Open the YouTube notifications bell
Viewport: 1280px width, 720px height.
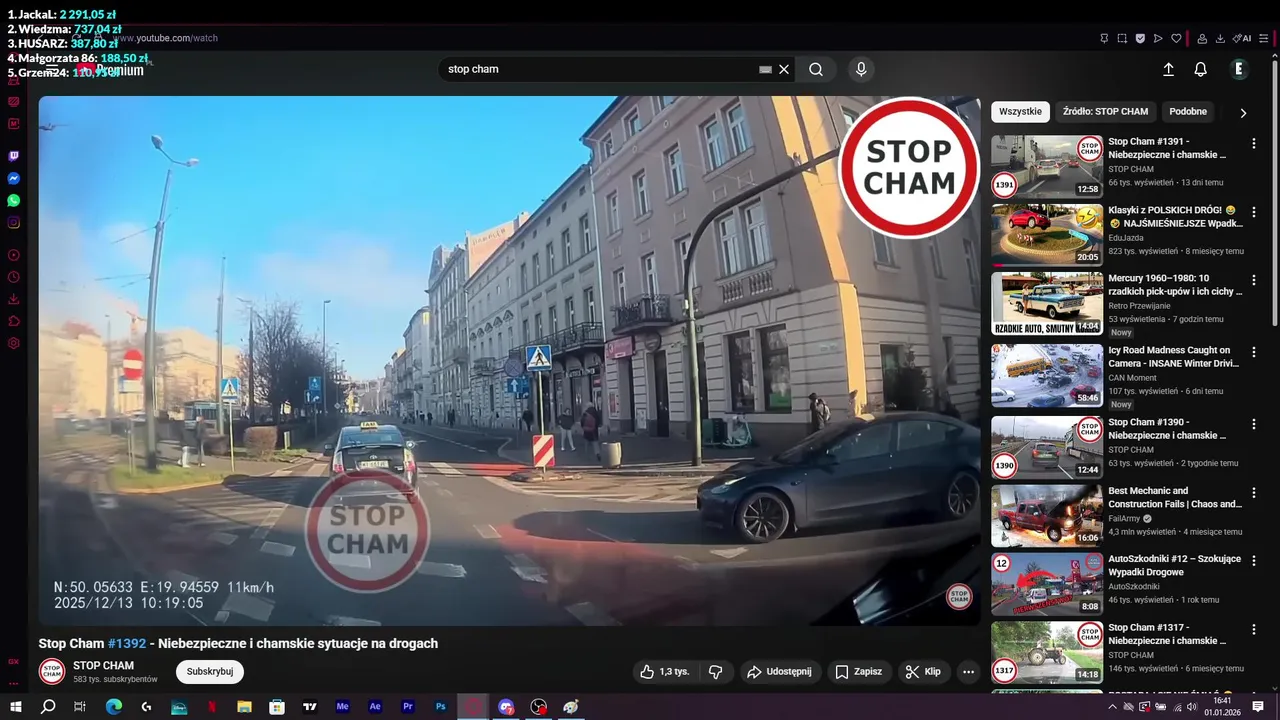pyautogui.click(x=1201, y=69)
